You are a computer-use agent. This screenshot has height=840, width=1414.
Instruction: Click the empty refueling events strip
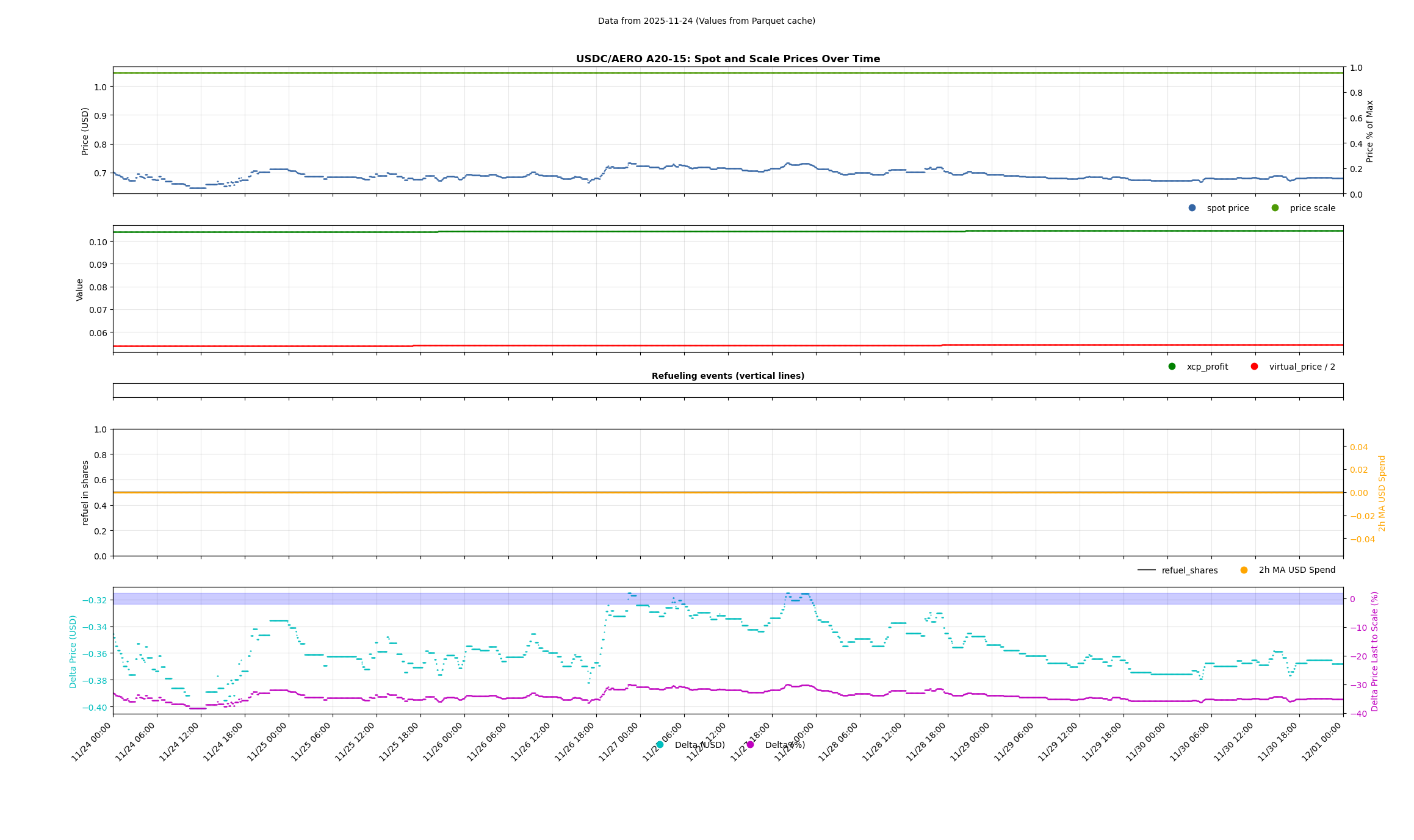tap(727, 390)
